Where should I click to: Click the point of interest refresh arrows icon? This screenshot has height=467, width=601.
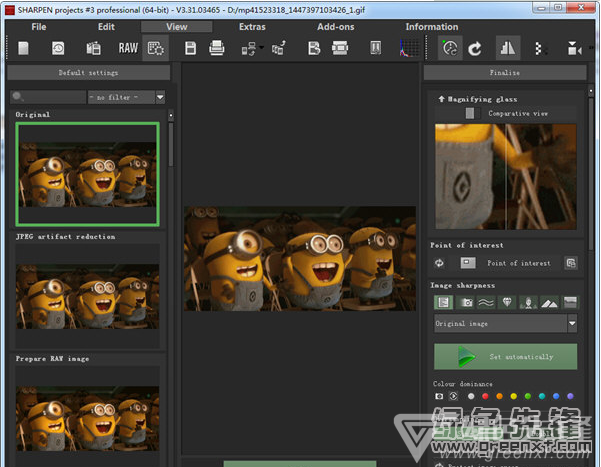[439, 263]
